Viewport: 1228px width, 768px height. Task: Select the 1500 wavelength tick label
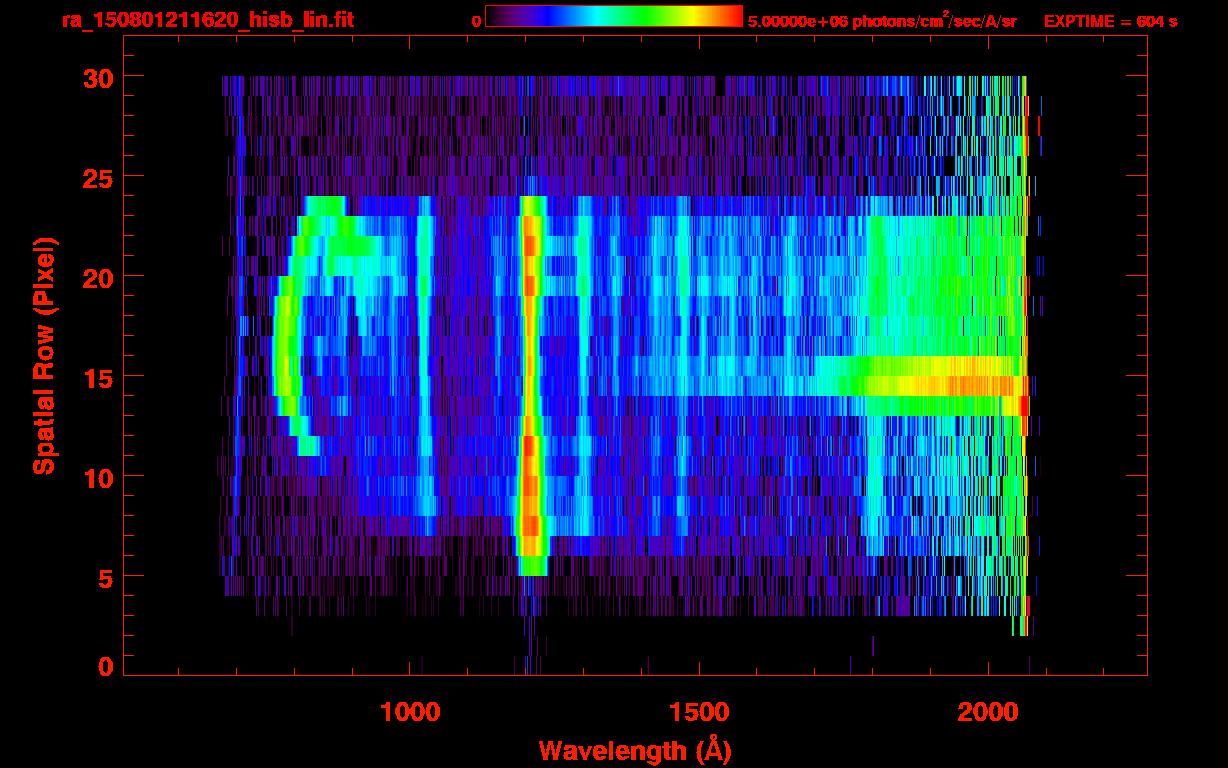pos(698,712)
